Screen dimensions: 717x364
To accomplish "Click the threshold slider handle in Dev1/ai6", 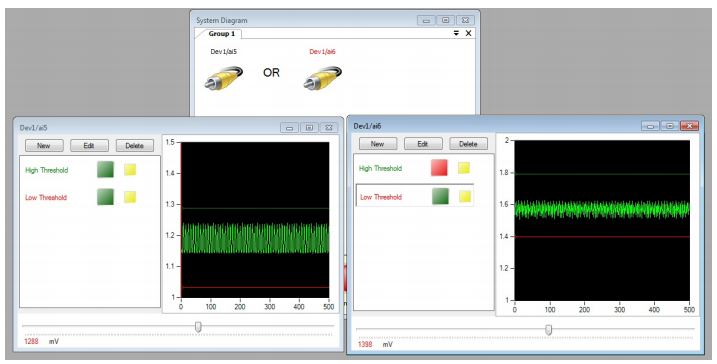I will [x=549, y=330].
